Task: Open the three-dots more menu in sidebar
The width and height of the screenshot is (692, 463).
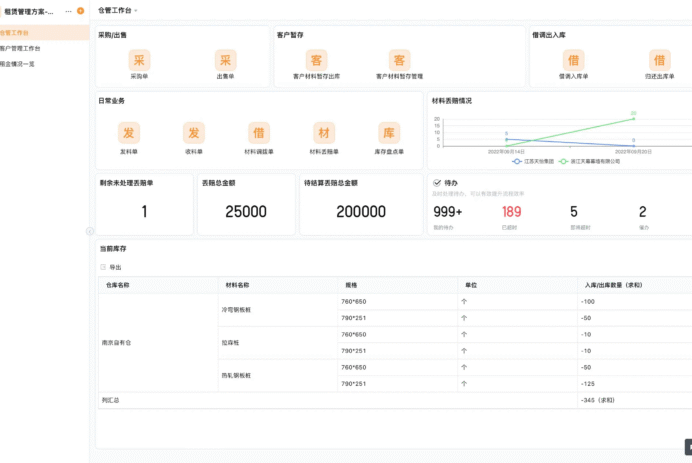Action: pos(68,11)
